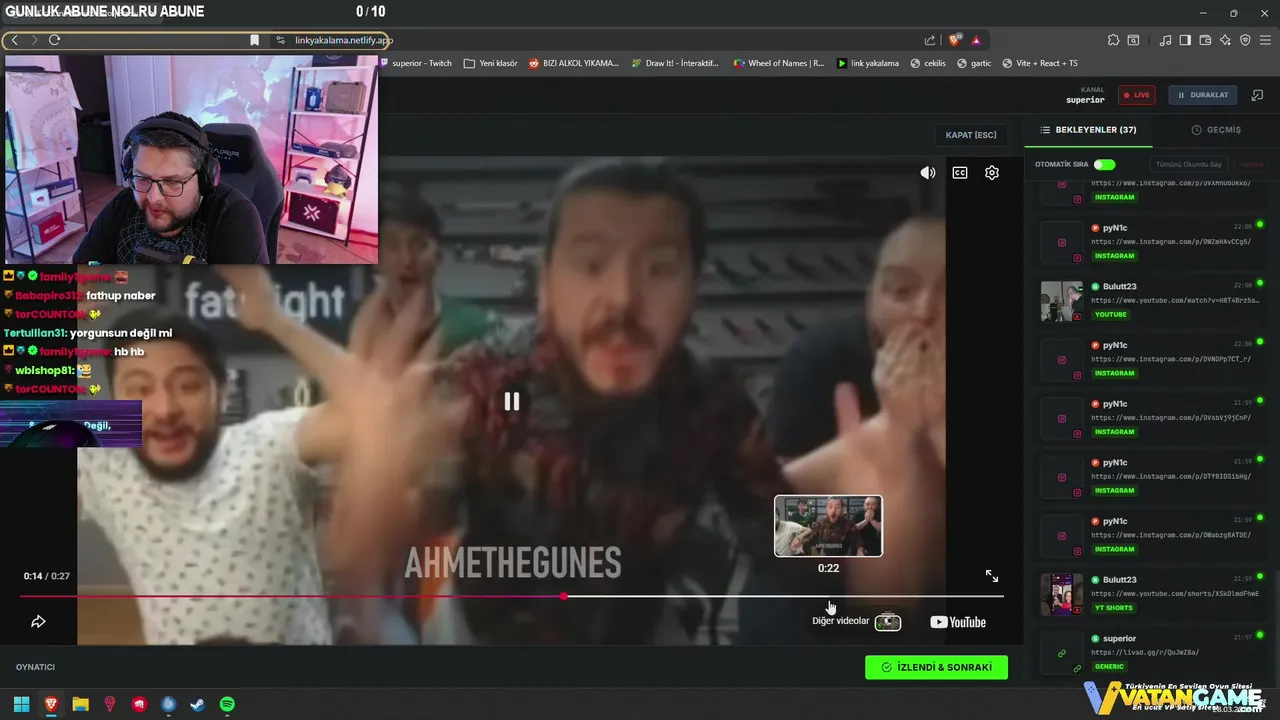Open the 'Draw It! - İnteraktif' bookmark
1280x720 pixels.
coord(674,63)
